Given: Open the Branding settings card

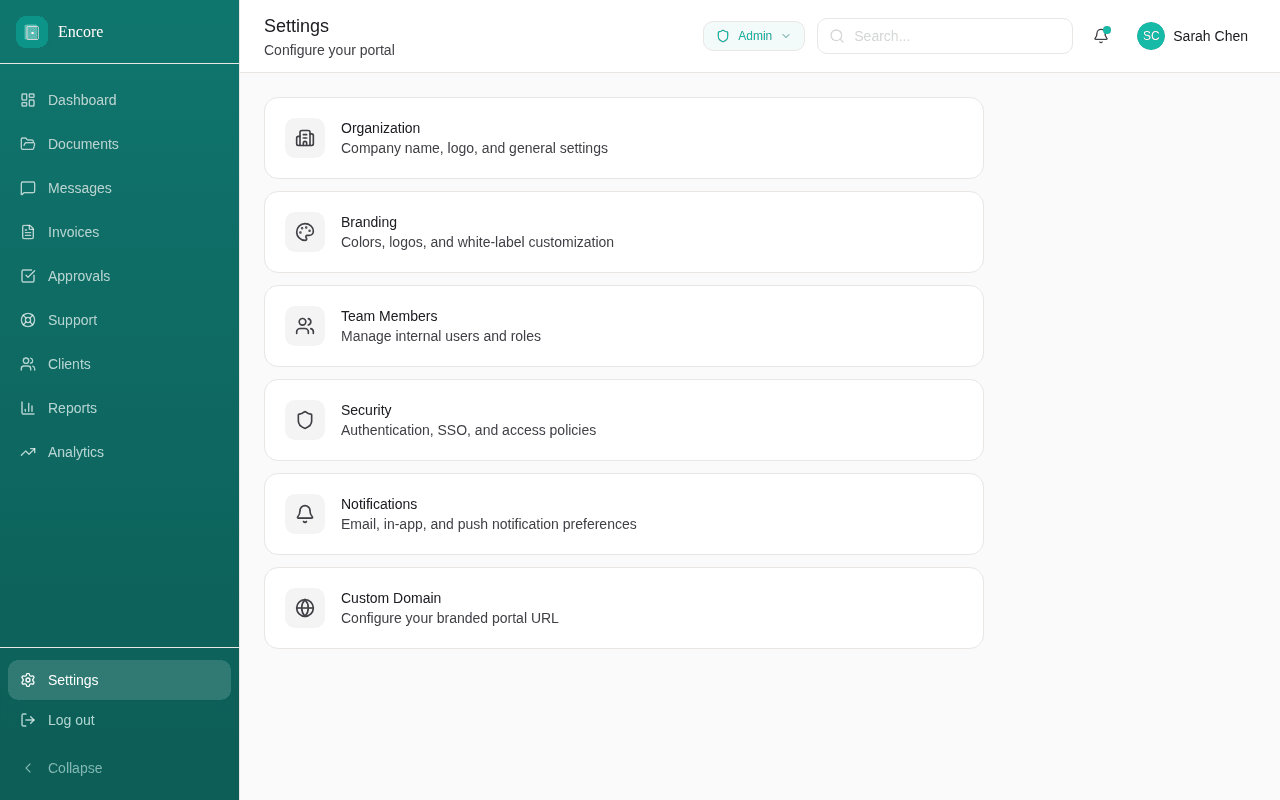Looking at the screenshot, I should 623,231.
